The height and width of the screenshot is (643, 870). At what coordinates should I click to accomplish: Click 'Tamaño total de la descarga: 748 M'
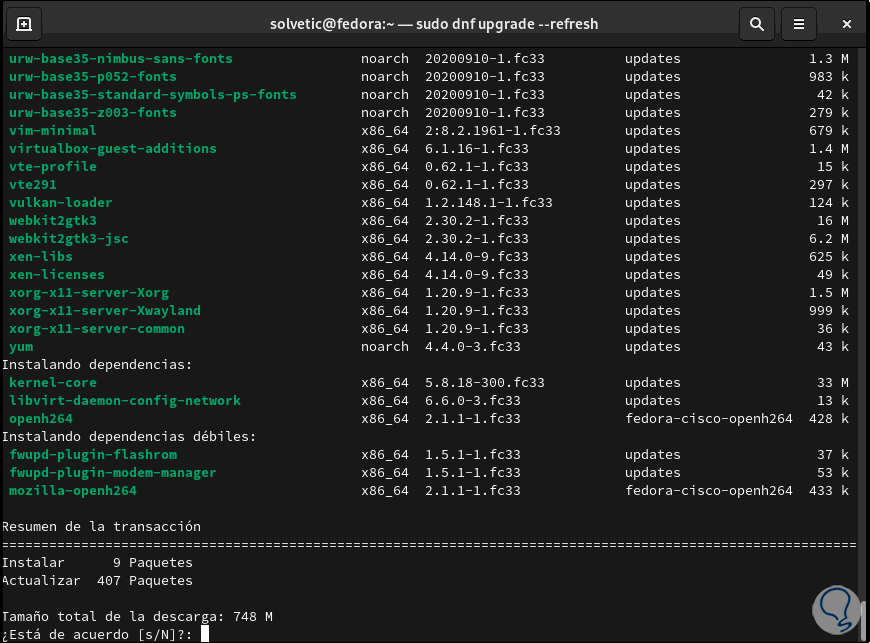coord(137,616)
